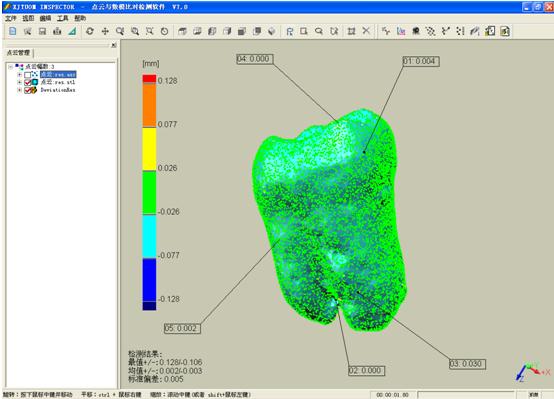This screenshot has height=399, width=554.
Task: Click the X delete selection icon
Action: [366, 31]
